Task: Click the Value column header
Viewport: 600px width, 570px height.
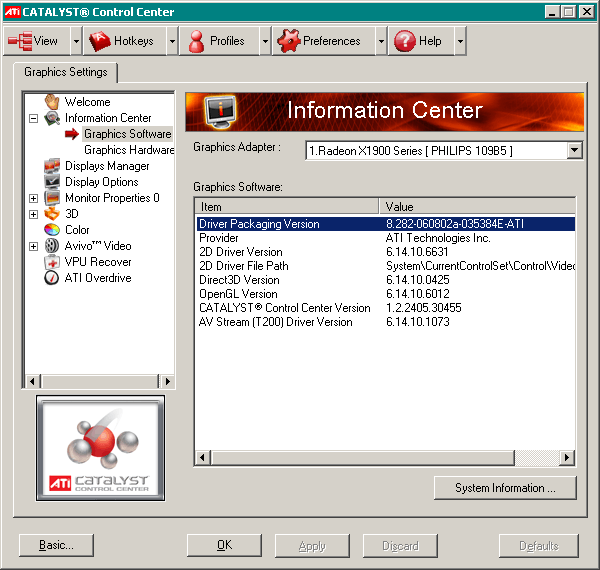Action: [x=477, y=207]
